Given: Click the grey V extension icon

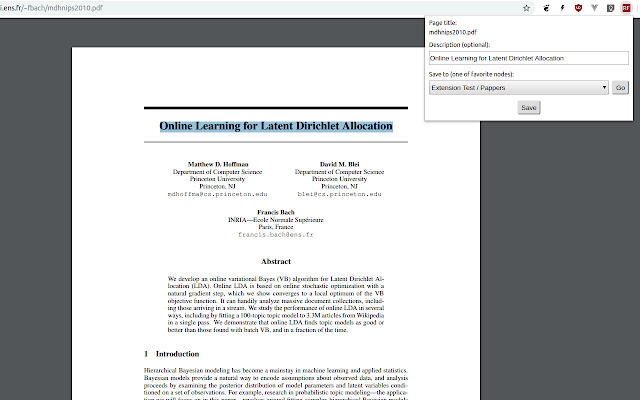Looking at the screenshot, I should (594, 8).
